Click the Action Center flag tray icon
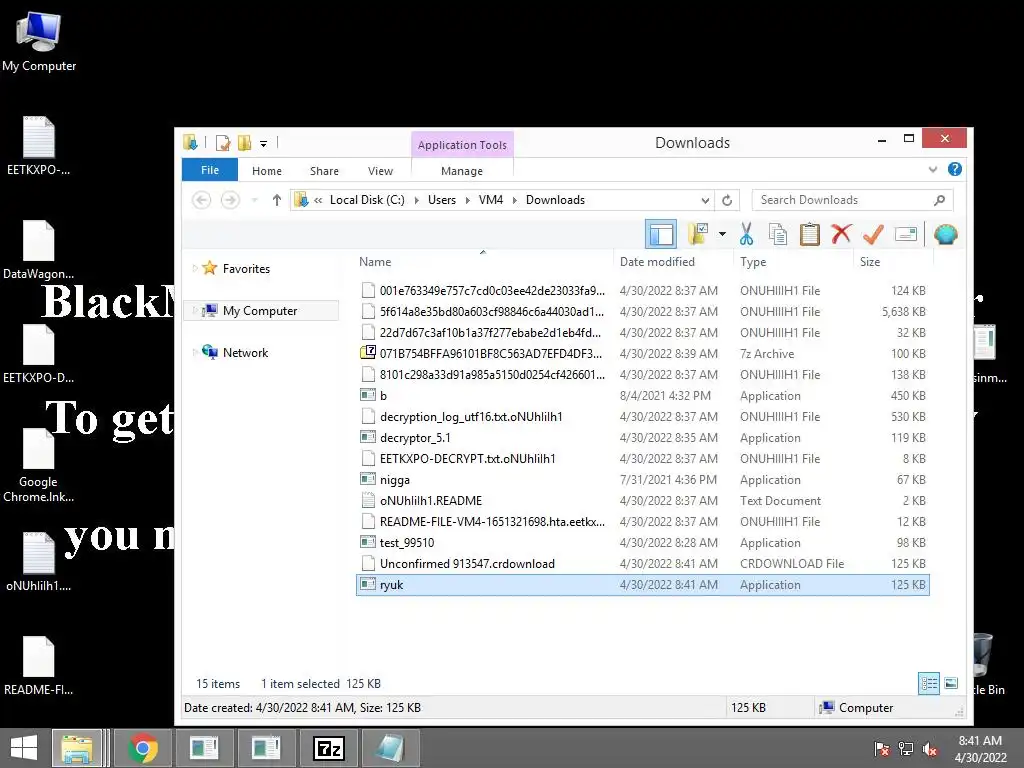 882,749
